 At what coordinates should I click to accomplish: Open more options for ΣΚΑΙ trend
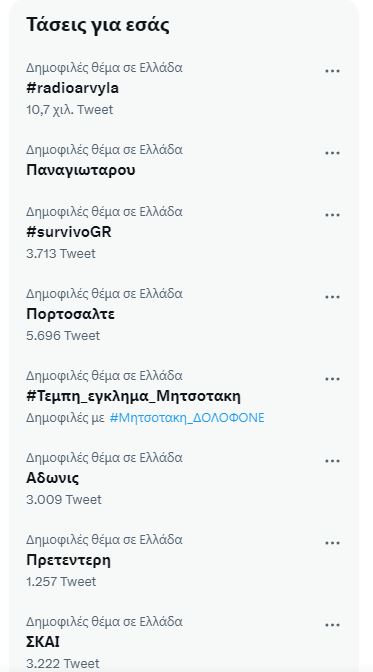point(332,625)
